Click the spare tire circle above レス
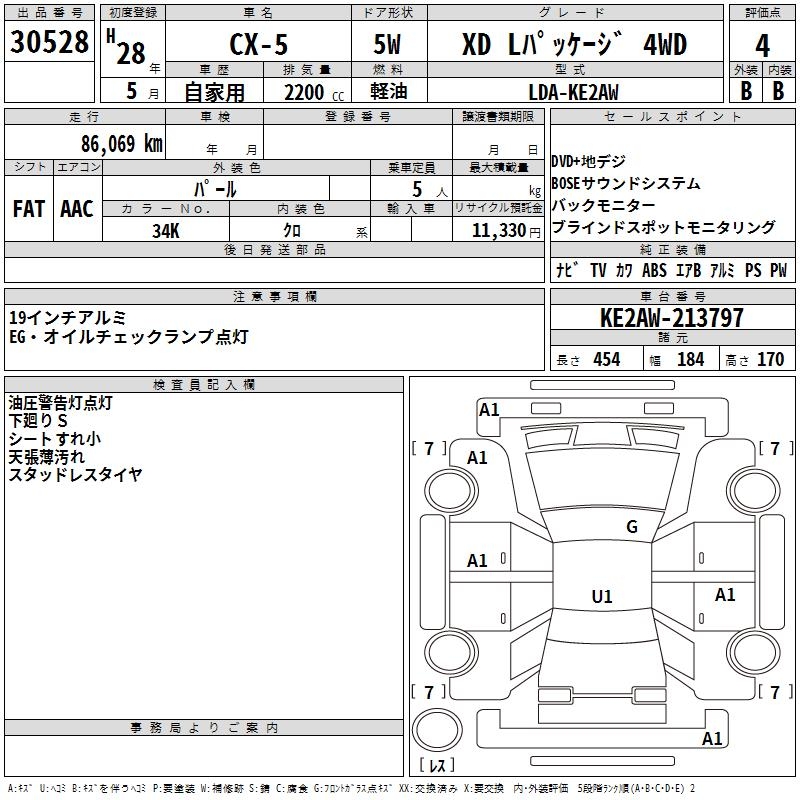 point(437,731)
